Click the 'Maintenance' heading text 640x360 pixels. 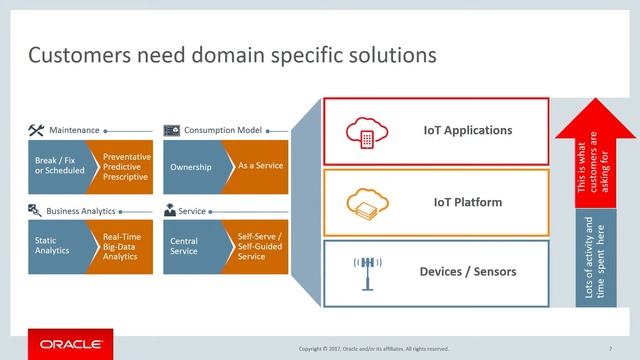[74, 130]
